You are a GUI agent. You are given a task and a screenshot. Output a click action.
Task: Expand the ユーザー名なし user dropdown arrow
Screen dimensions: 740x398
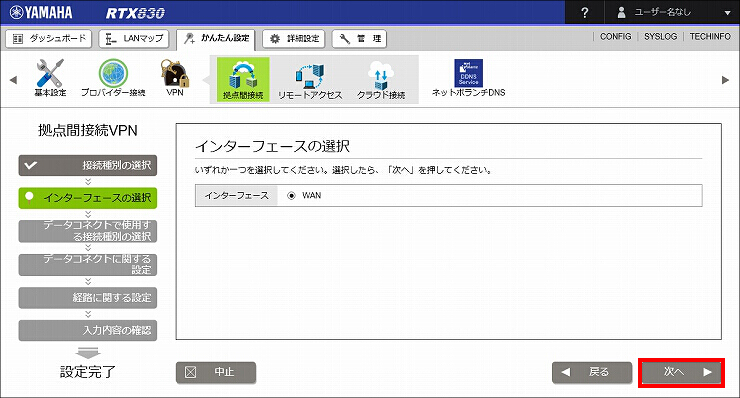pos(727,13)
